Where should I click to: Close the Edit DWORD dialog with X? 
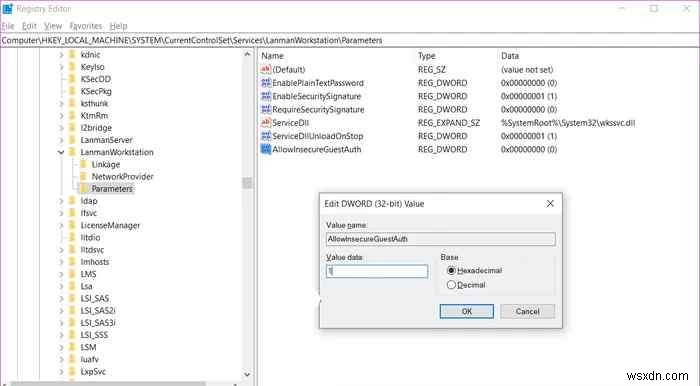[550, 203]
